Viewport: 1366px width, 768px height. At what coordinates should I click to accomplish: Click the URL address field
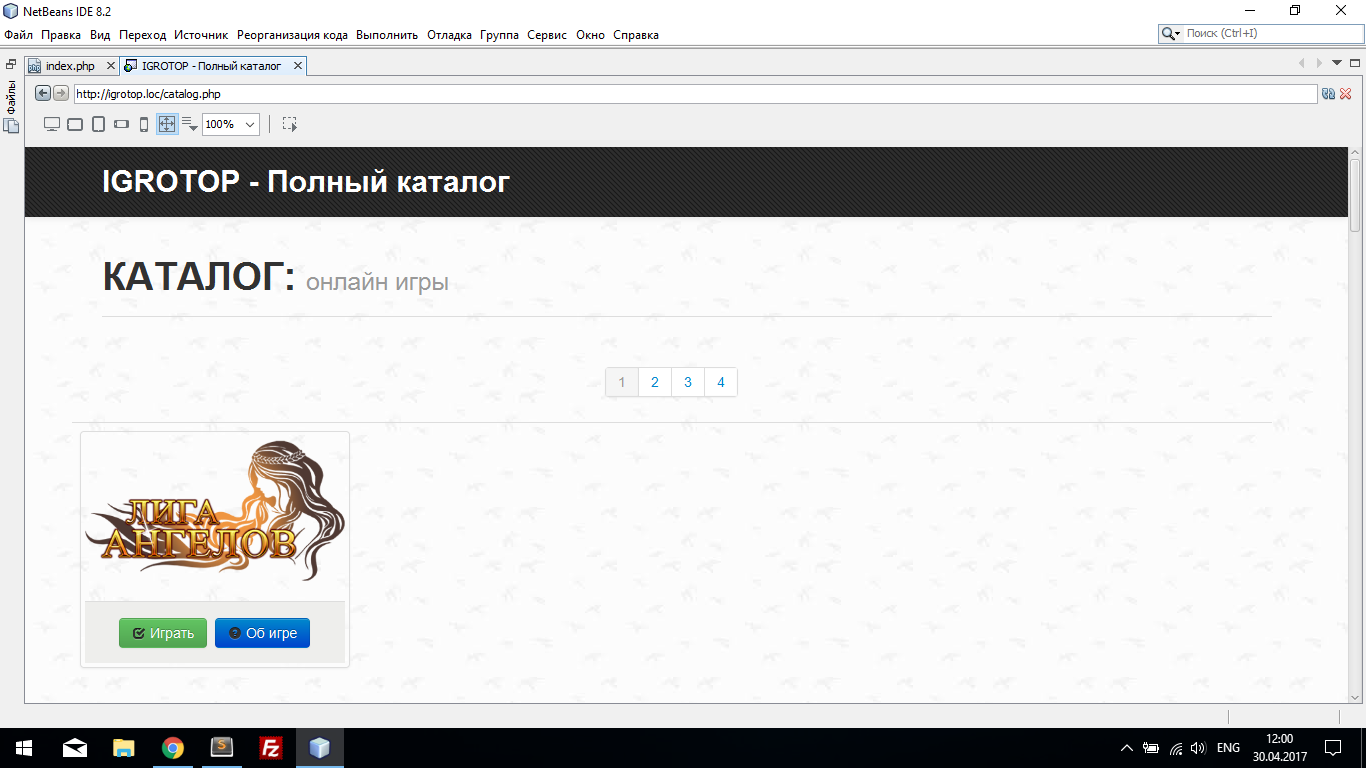point(696,94)
